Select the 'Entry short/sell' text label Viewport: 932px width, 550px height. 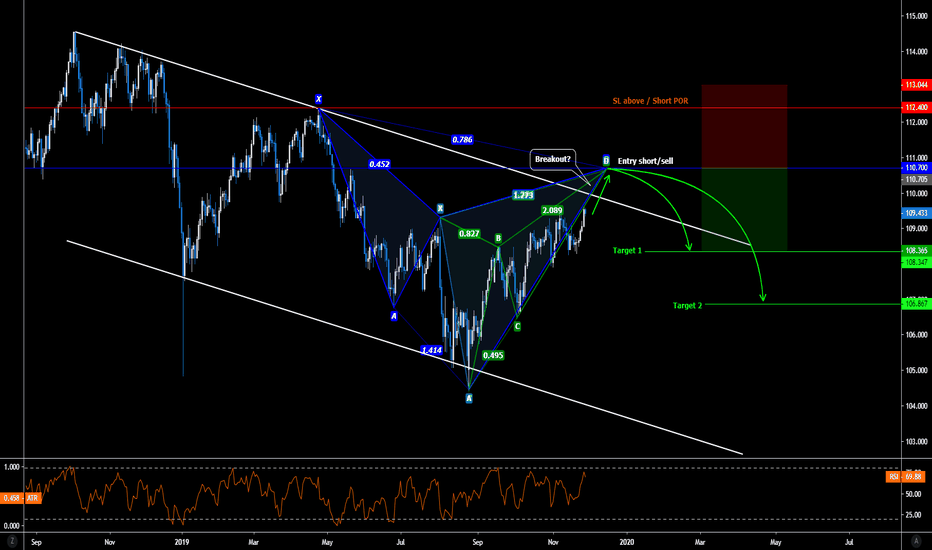coord(648,160)
